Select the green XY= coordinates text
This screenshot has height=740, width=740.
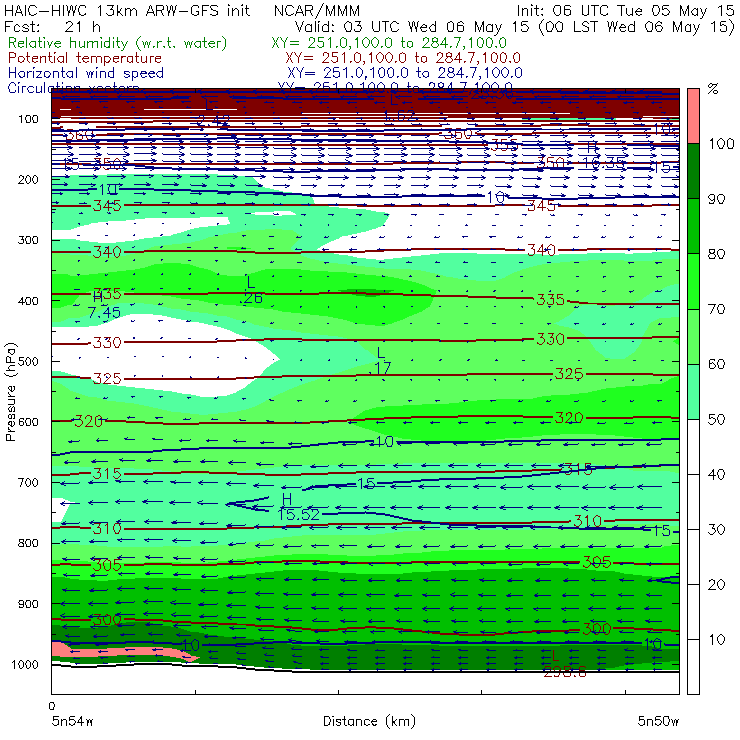[389, 43]
